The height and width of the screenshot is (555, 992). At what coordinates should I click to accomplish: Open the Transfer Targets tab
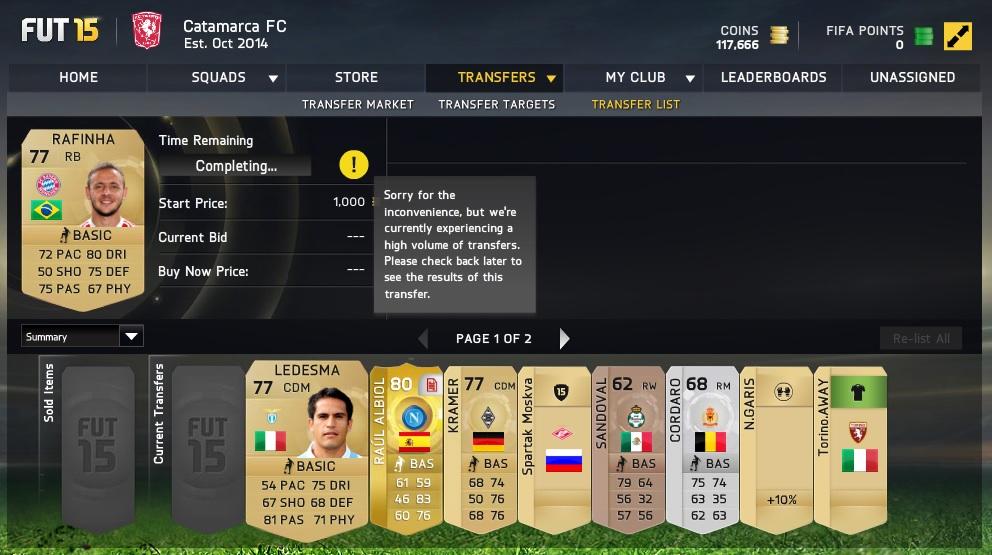497,104
